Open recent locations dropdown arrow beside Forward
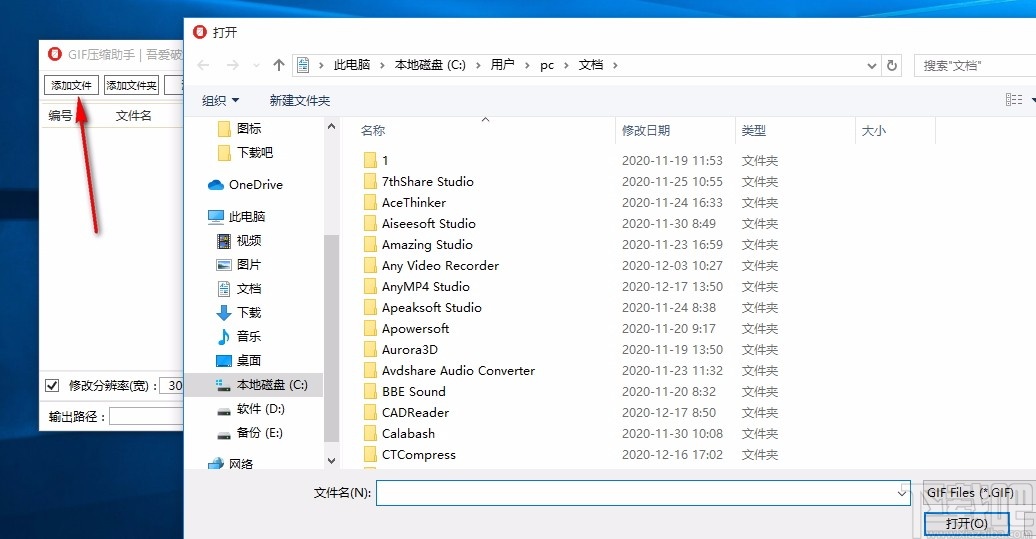The width and height of the screenshot is (1036, 539). click(256, 65)
